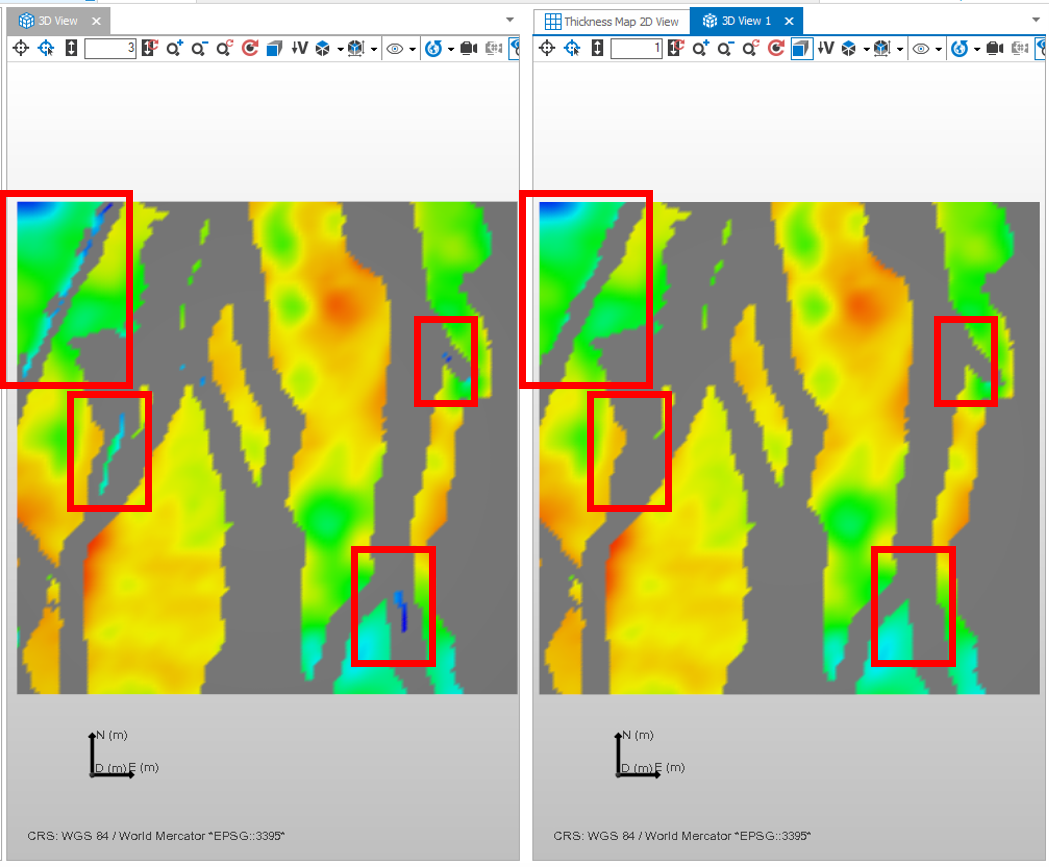Close the 3D View 1 tab
This screenshot has height=867, width=1049.
click(789, 21)
